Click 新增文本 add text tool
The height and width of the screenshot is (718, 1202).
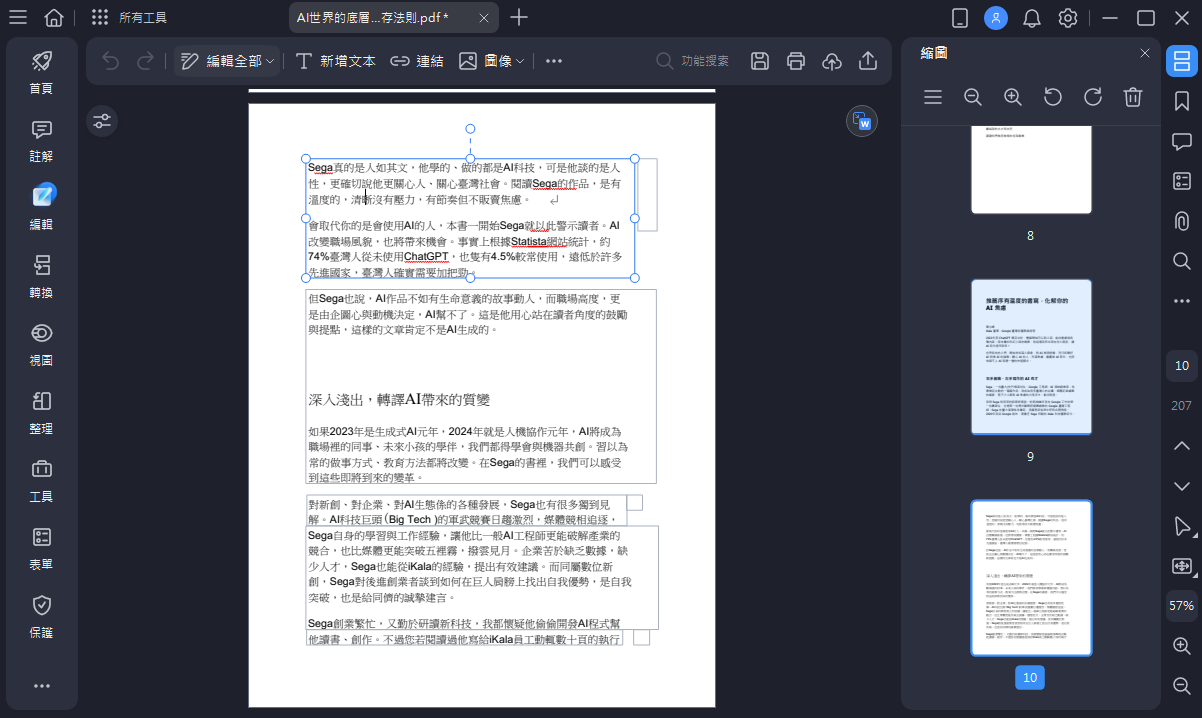336,61
